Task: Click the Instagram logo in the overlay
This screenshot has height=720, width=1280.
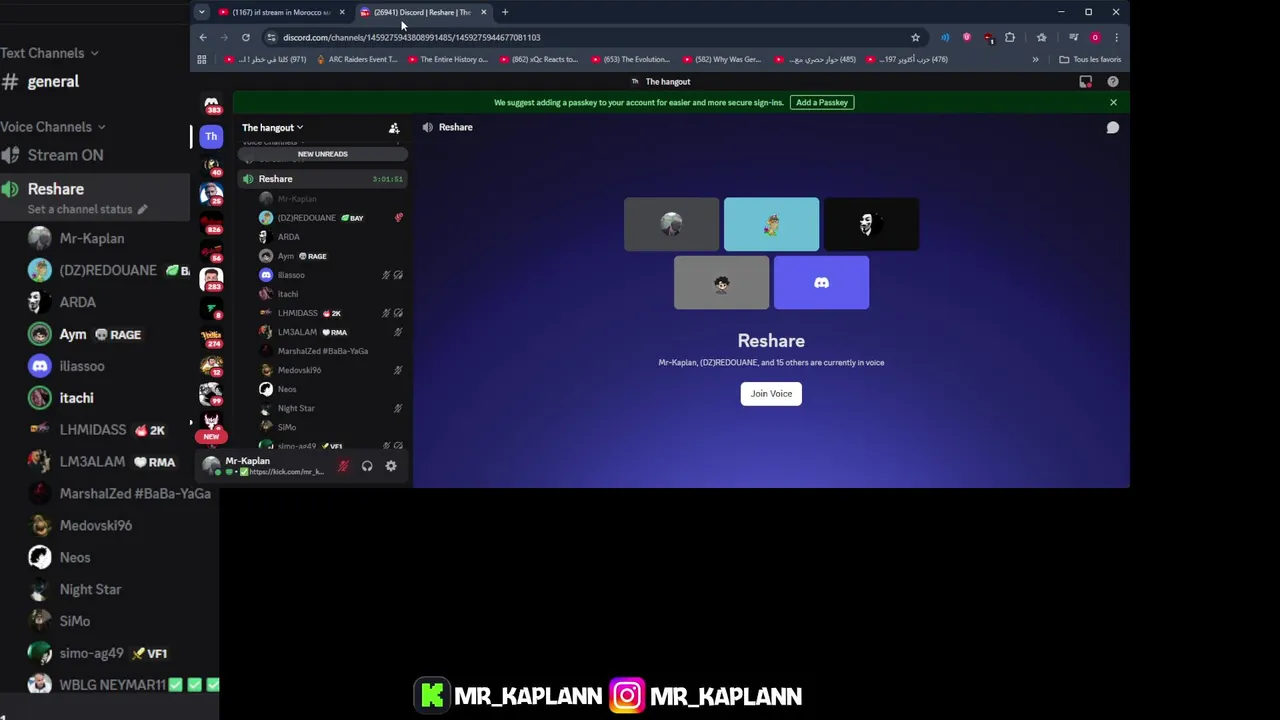Action: (x=627, y=695)
